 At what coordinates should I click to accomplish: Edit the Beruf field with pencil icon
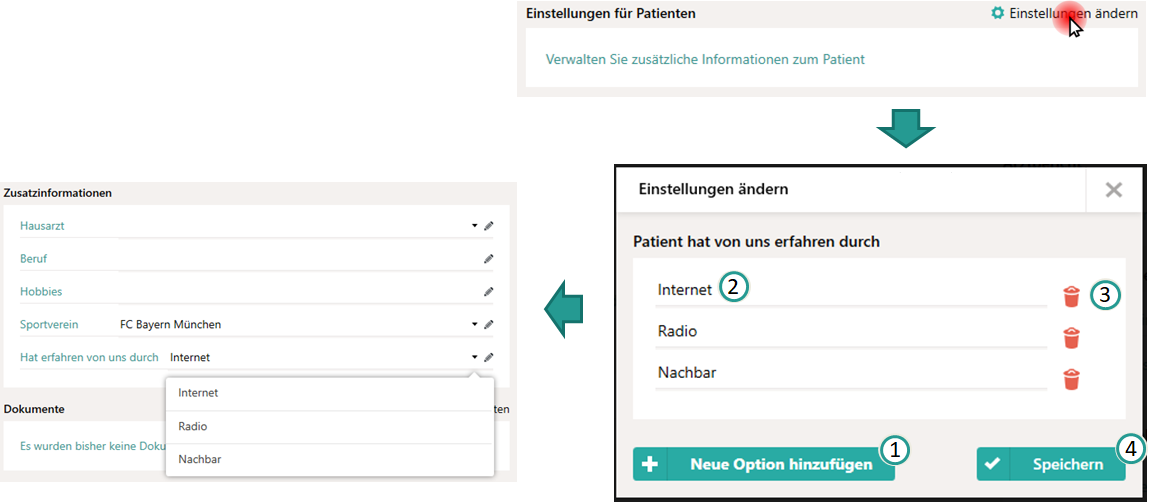point(489,259)
